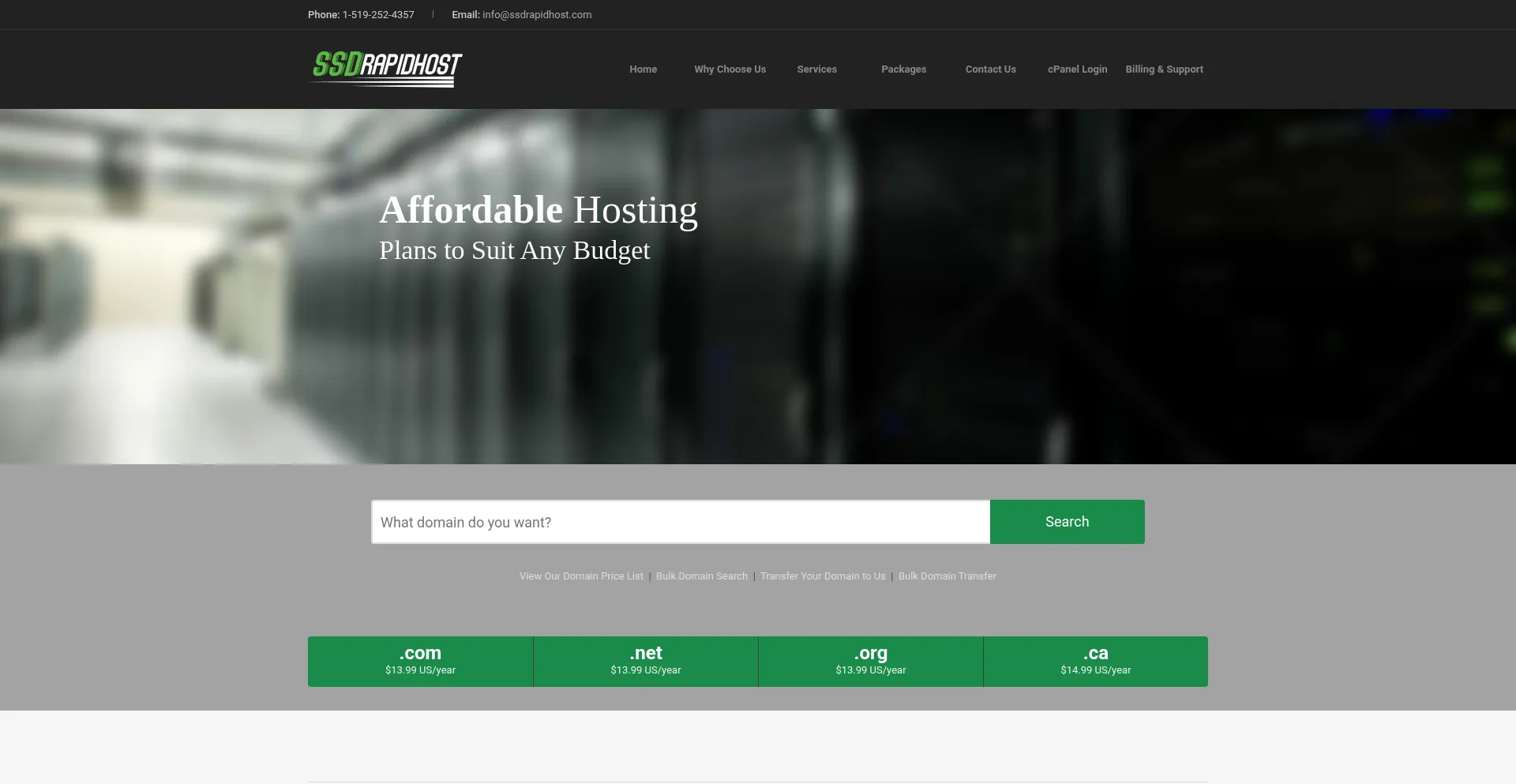Expand the Packages menu
1516x784 pixels.
pos(903,69)
